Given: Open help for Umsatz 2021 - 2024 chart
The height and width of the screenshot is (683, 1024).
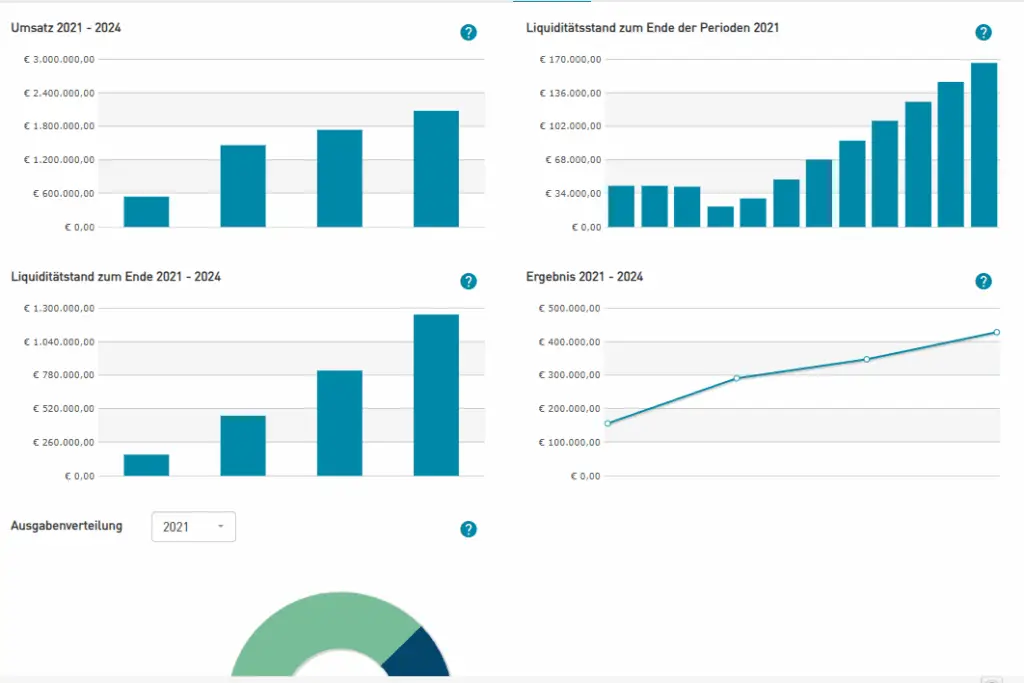Looking at the screenshot, I should coord(468,32).
